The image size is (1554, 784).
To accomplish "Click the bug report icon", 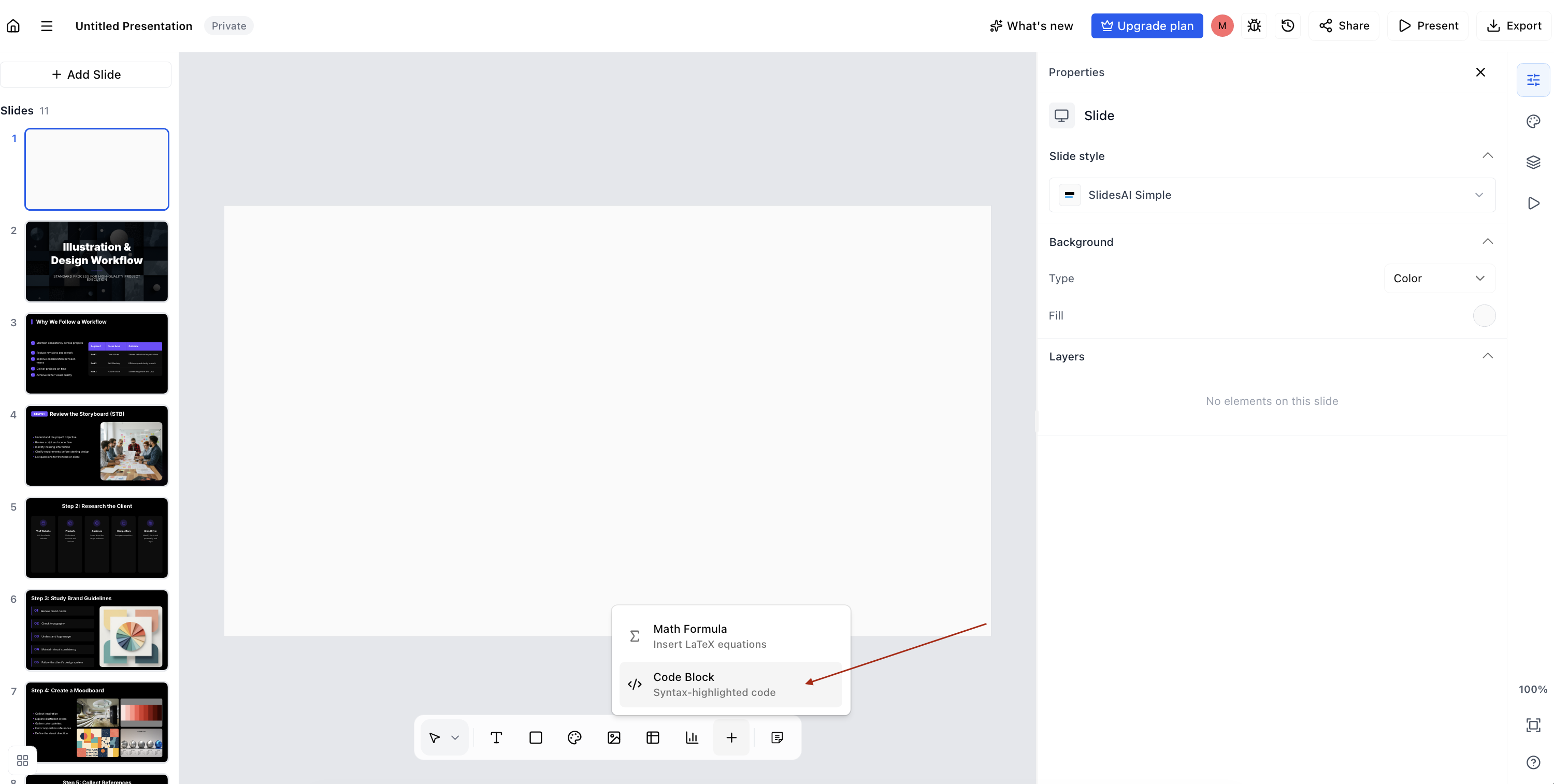I will [x=1254, y=26].
